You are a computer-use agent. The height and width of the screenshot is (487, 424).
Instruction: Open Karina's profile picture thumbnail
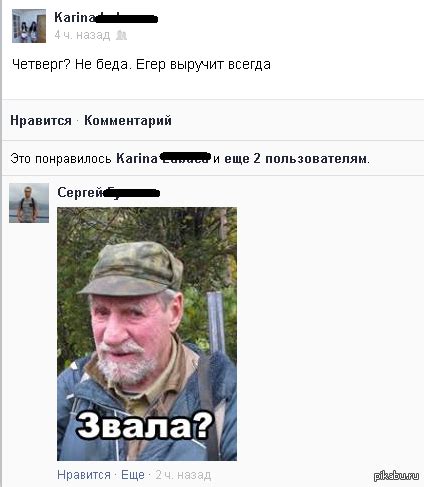tap(29, 26)
